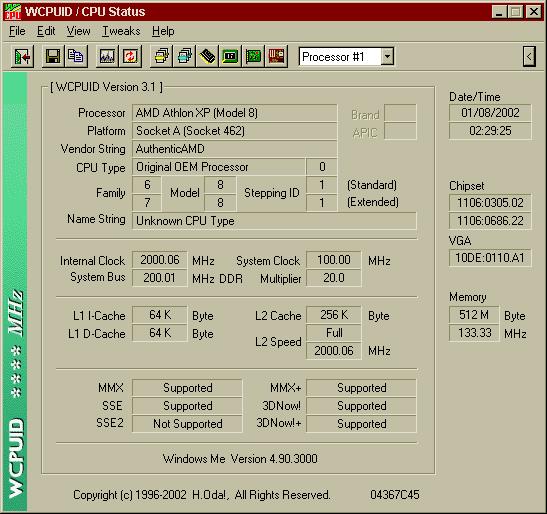Open the green PCI card icon
Viewport: 547px width, 514px height.
pyautogui.click(x=253, y=56)
